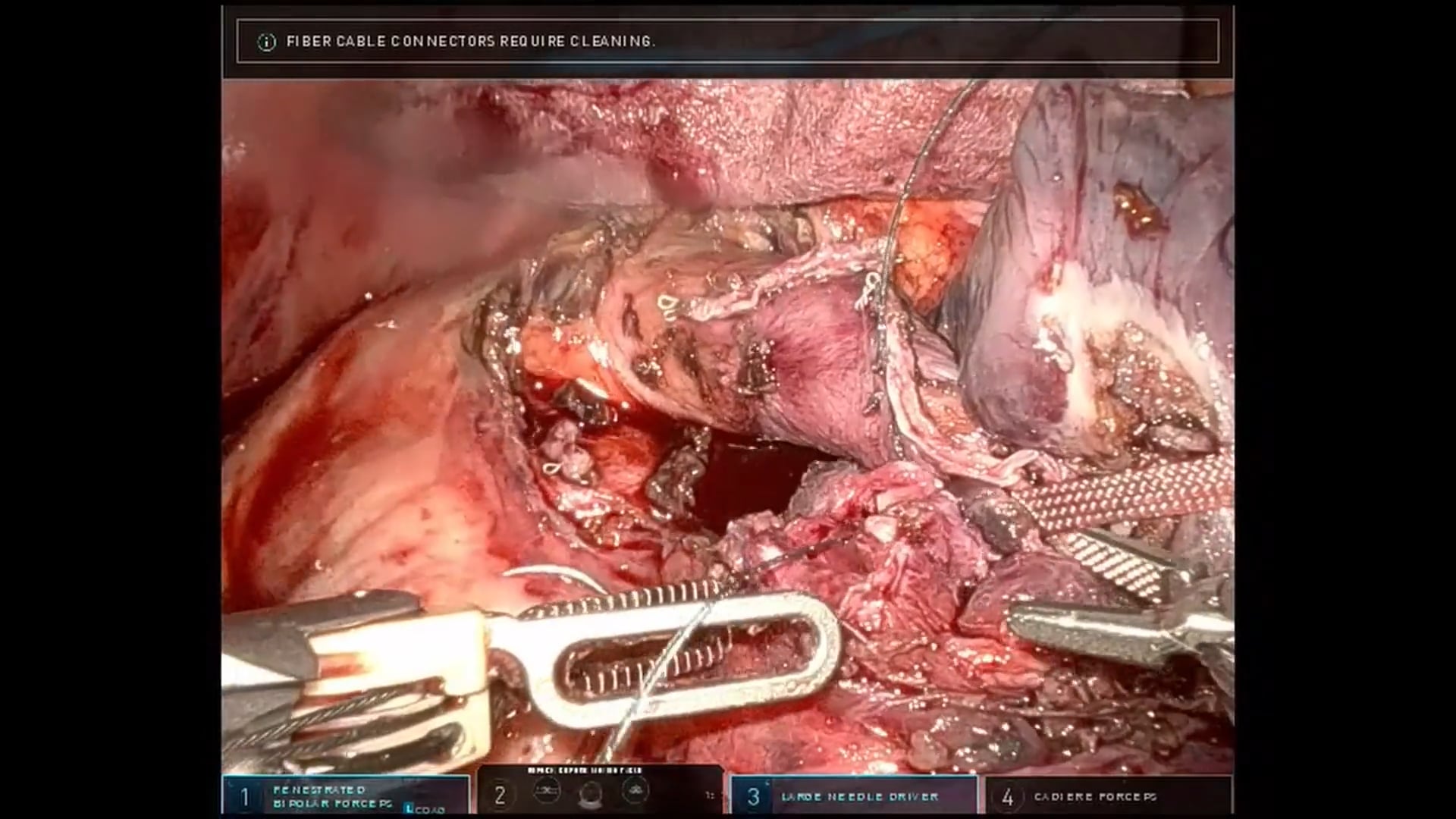Select arm number 2 badge
1456x819 pixels.
point(500,795)
